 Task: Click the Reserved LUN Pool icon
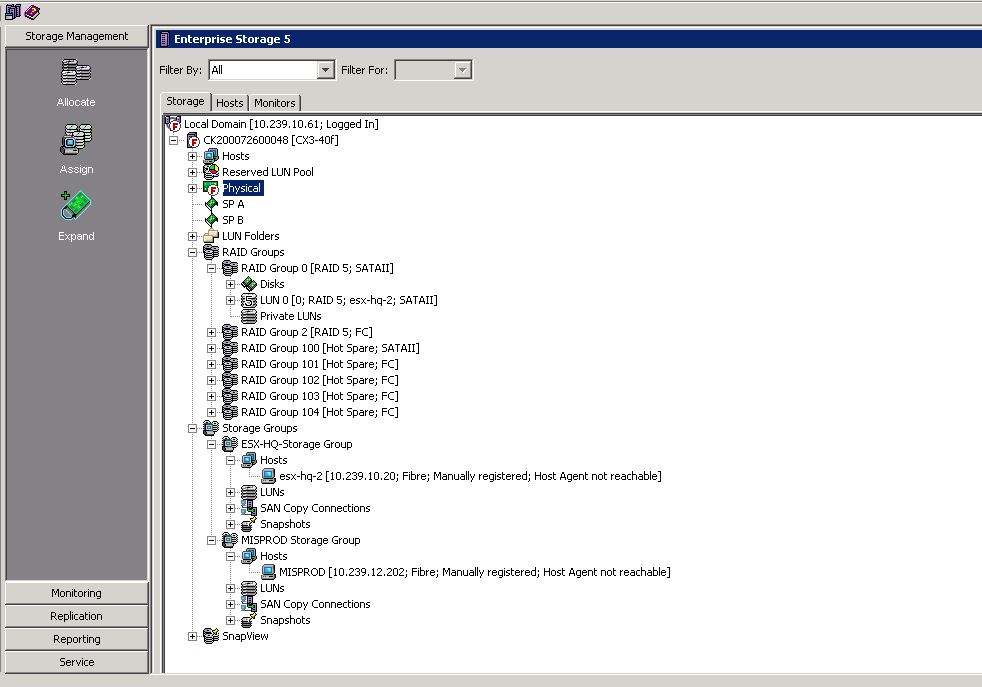pyautogui.click(x=211, y=172)
